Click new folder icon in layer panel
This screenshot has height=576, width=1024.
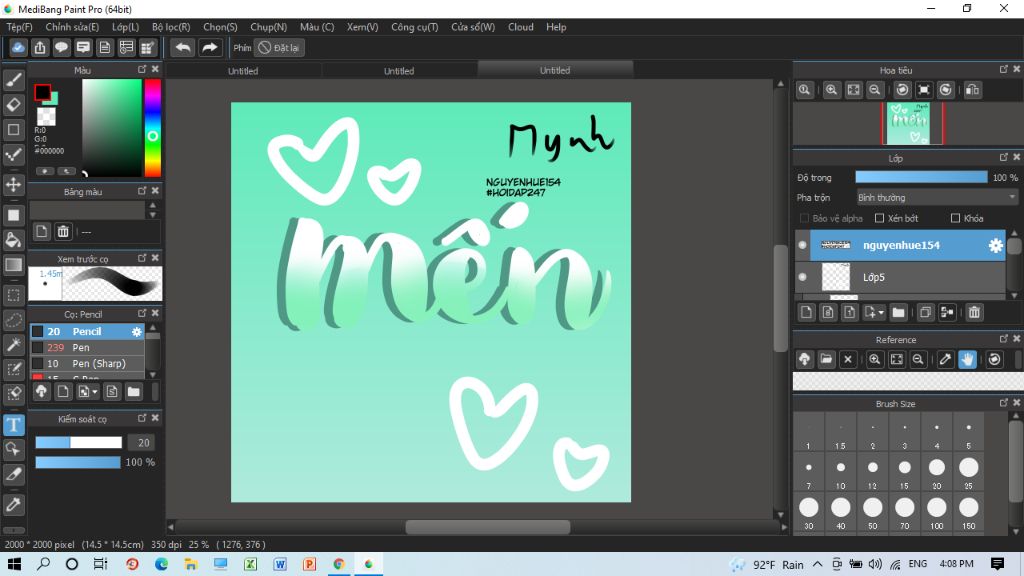[899, 313]
